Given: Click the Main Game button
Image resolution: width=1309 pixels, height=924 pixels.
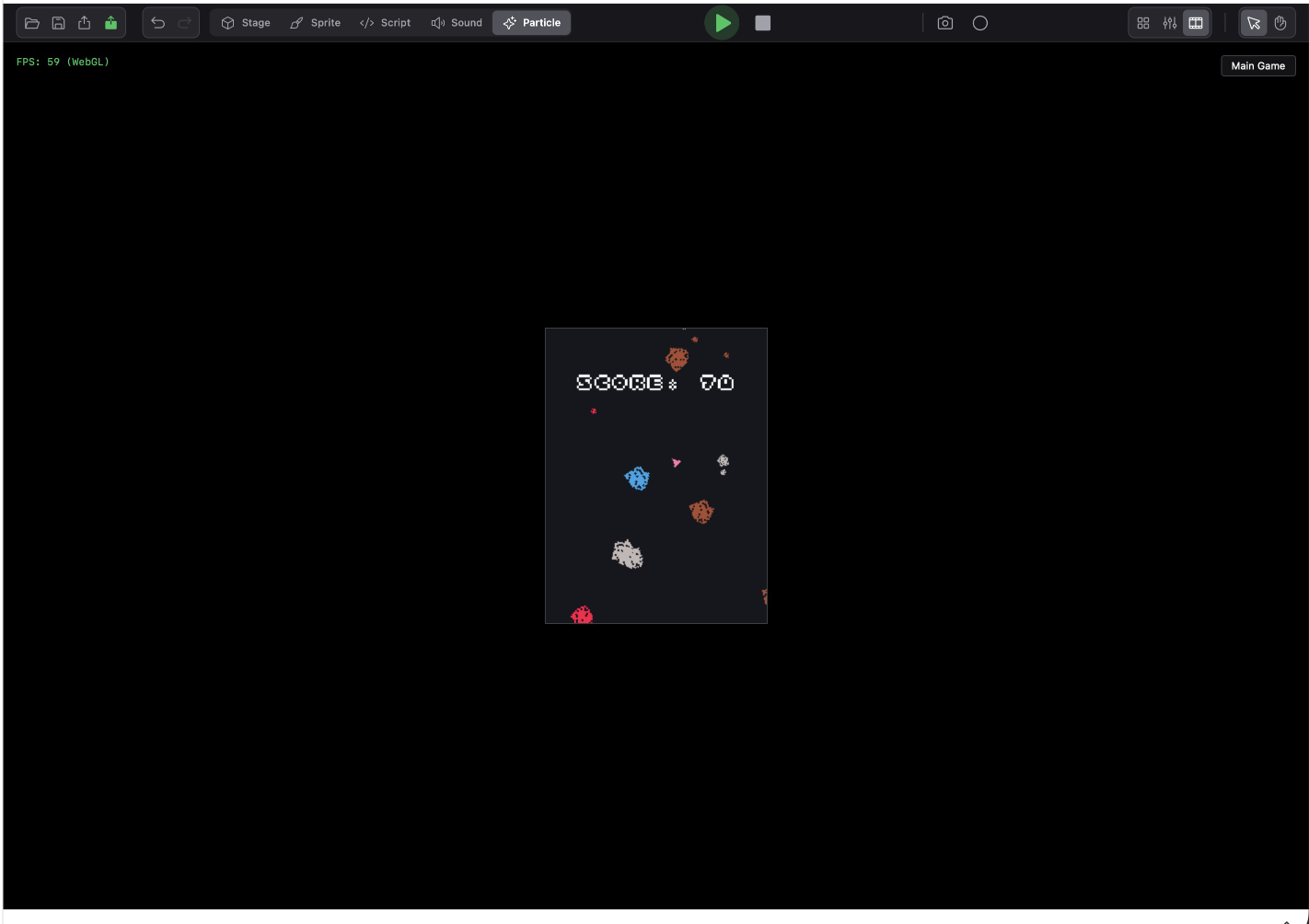Looking at the screenshot, I should point(1258,66).
